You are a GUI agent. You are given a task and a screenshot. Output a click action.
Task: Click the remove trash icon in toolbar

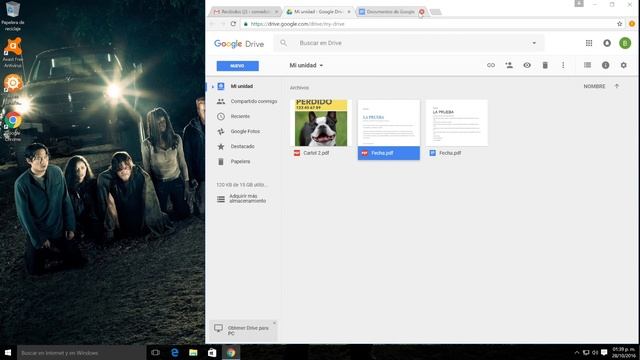545,65
